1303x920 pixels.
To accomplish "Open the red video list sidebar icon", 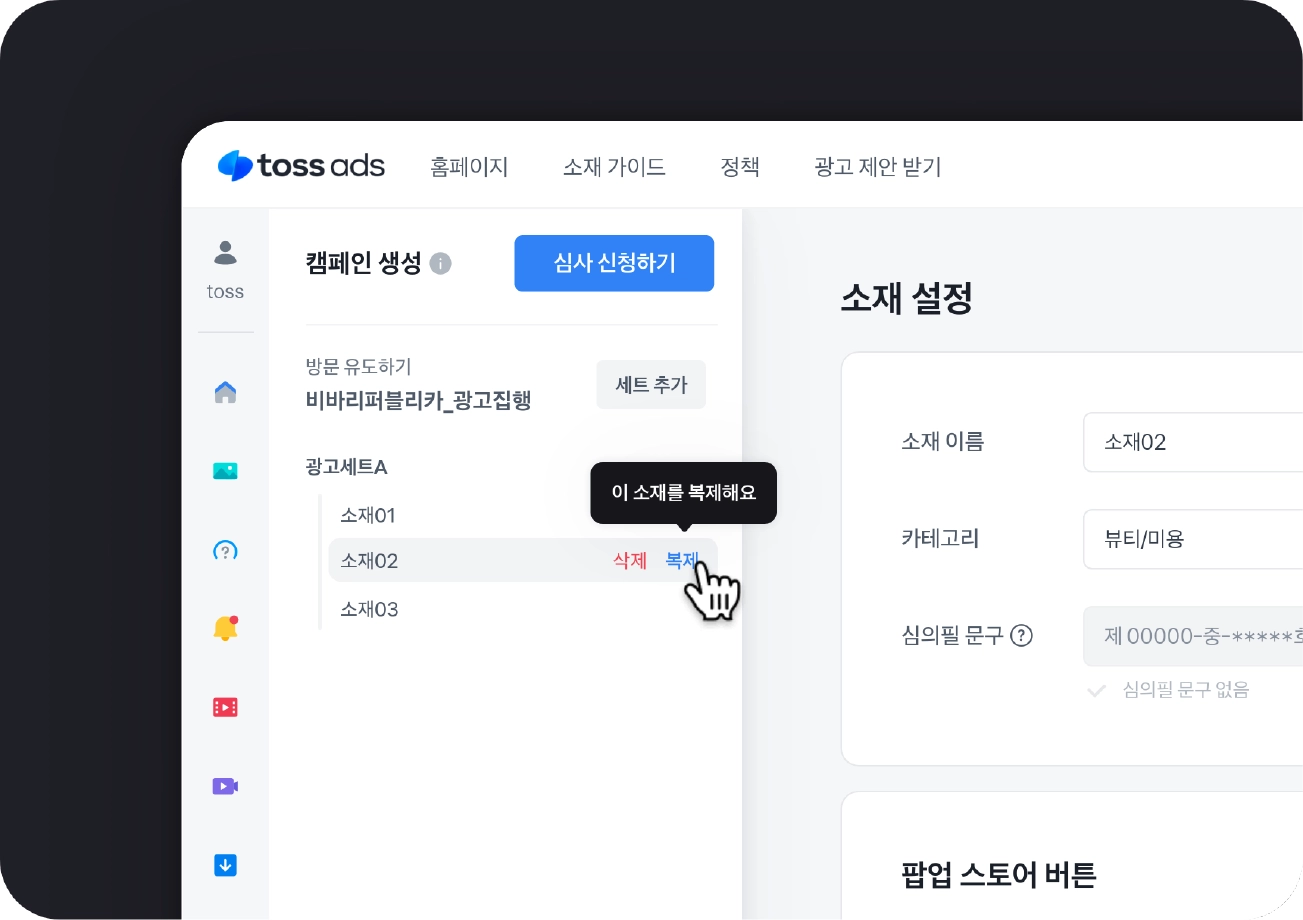I will point(226,707).
